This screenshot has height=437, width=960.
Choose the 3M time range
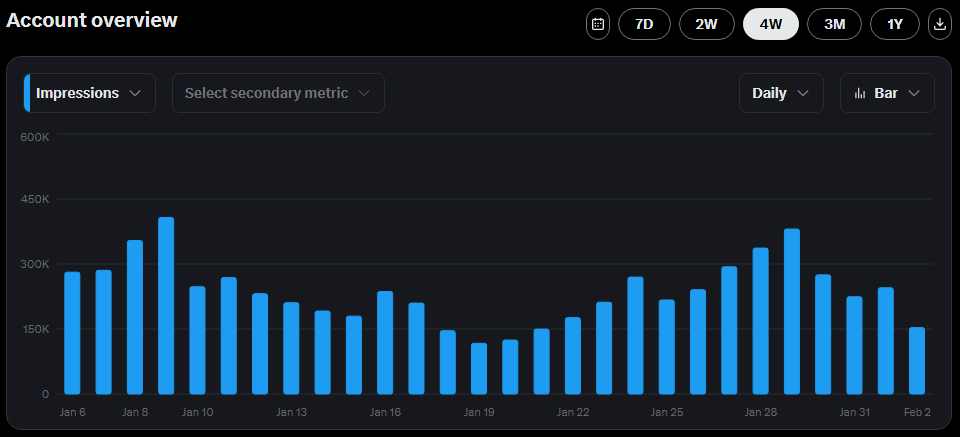(834, 24)
